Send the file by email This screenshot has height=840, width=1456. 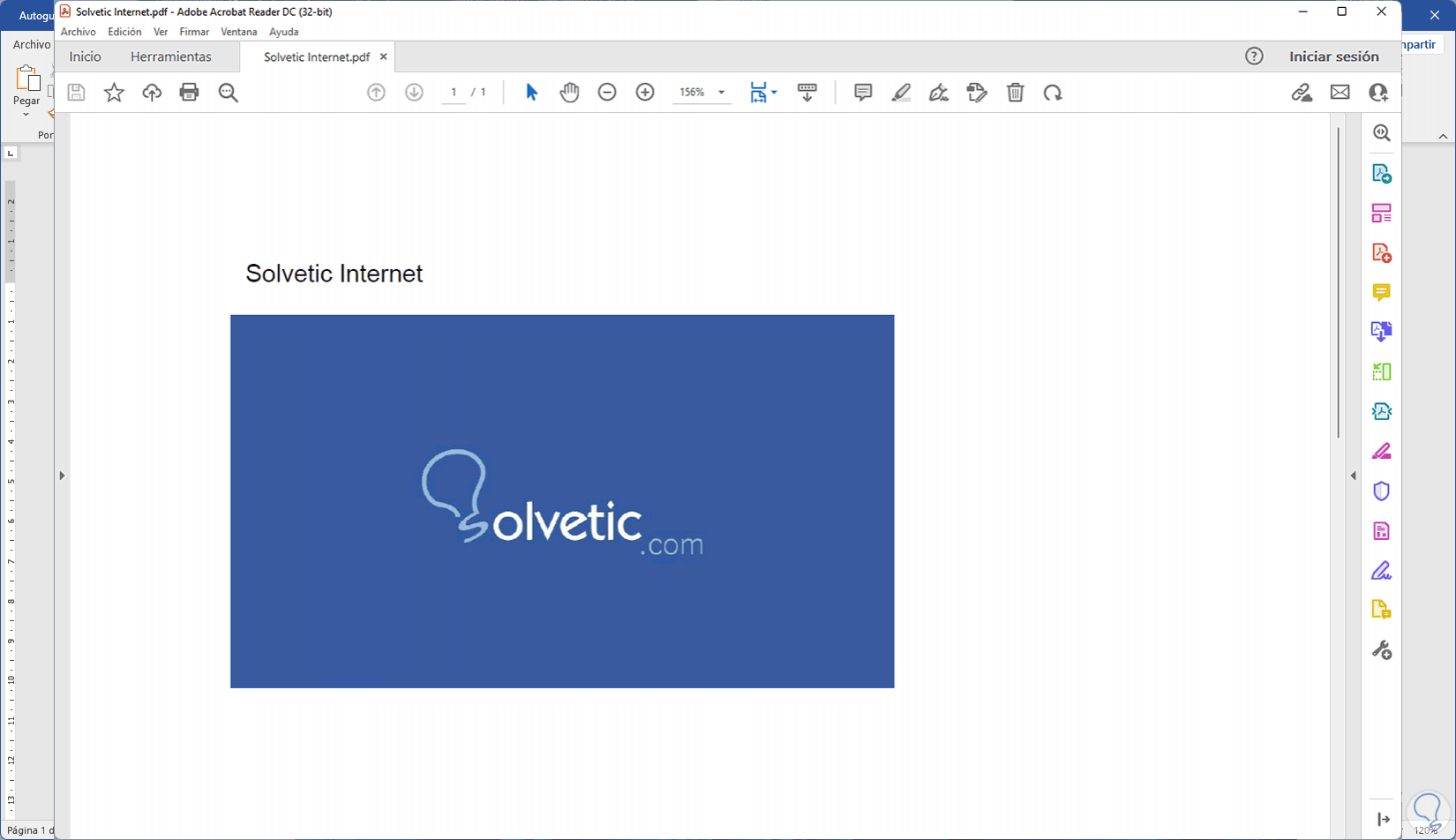click(x=1340, y=93)
